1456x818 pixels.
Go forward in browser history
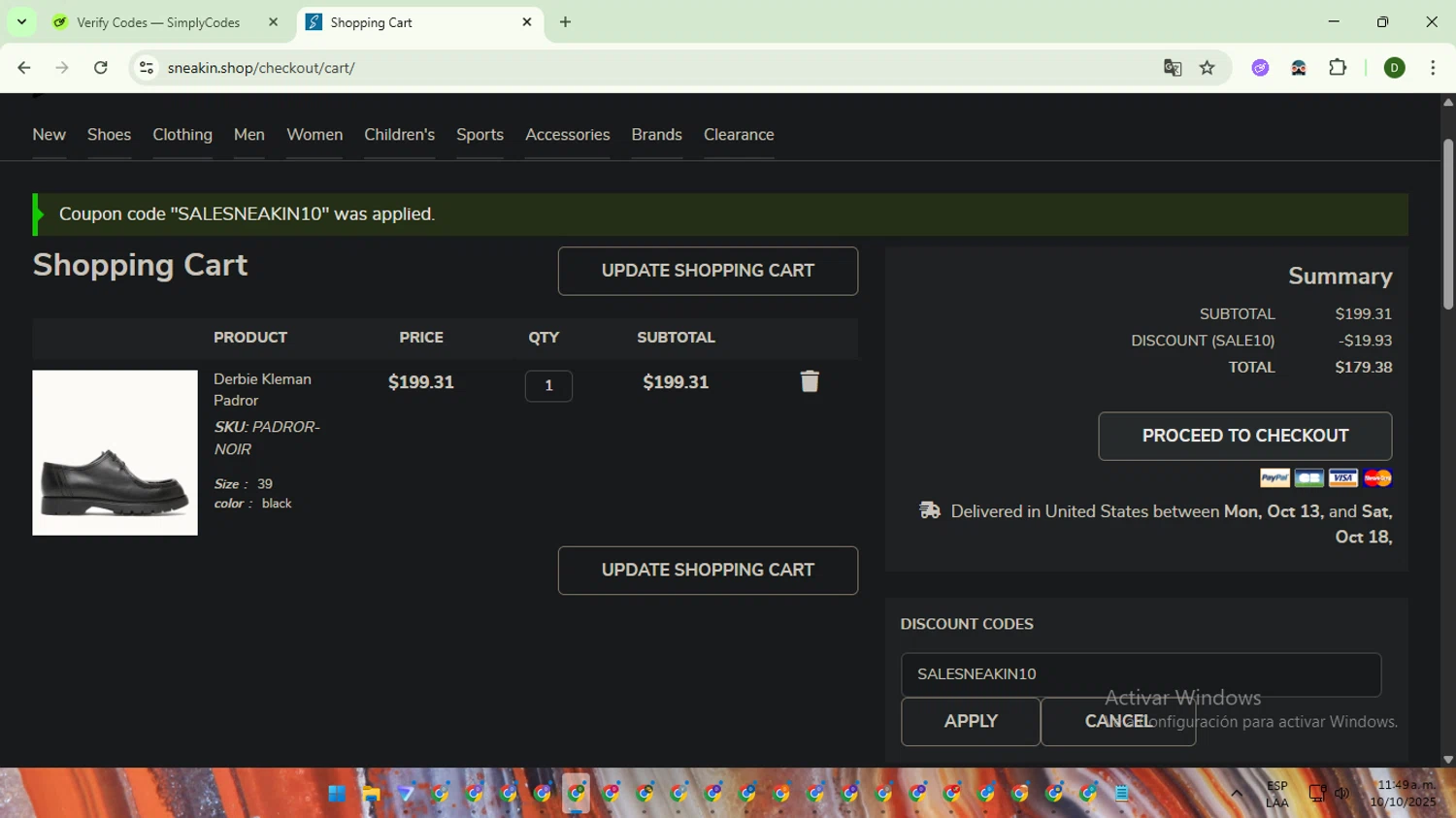coord(62,68)
